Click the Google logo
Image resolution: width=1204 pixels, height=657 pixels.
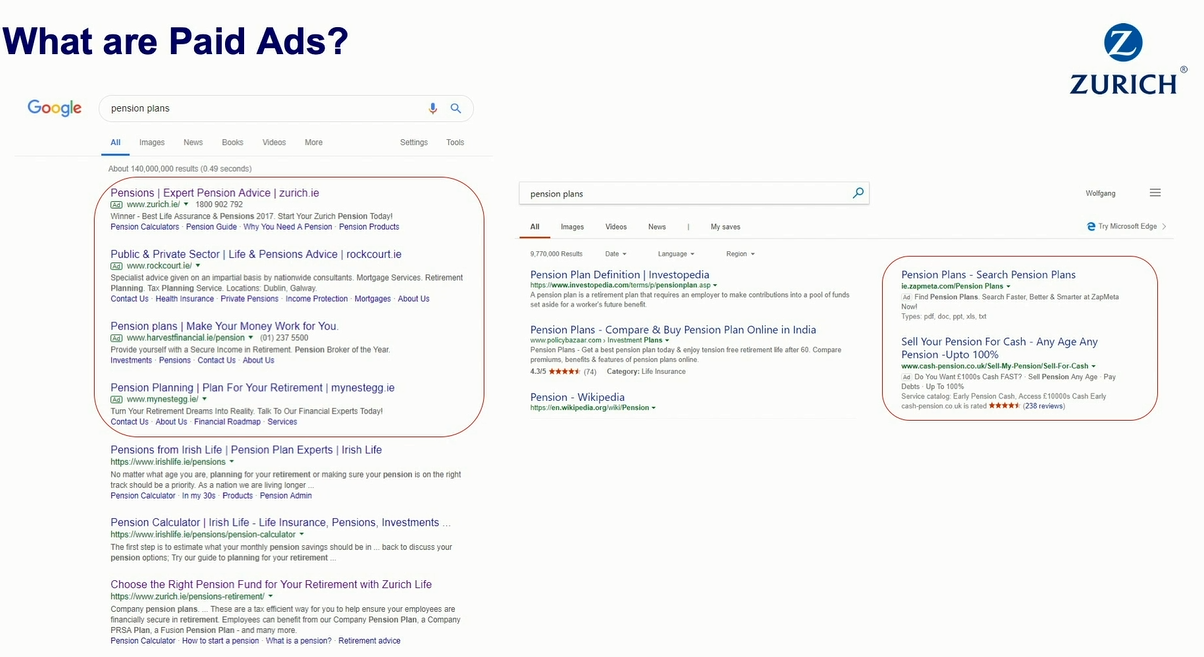(55, 108)
